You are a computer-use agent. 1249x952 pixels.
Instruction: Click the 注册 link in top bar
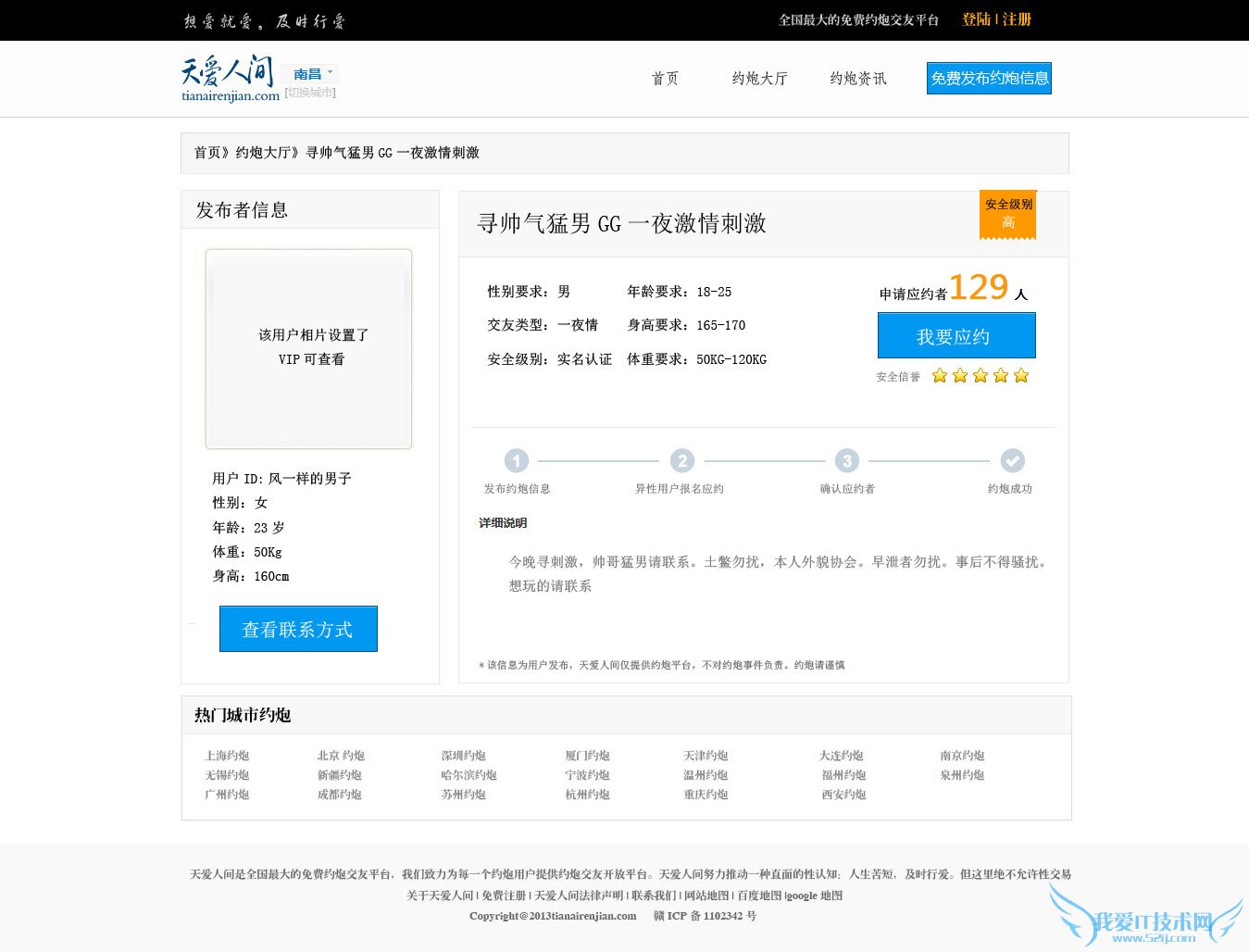(x=1017, y=19)
